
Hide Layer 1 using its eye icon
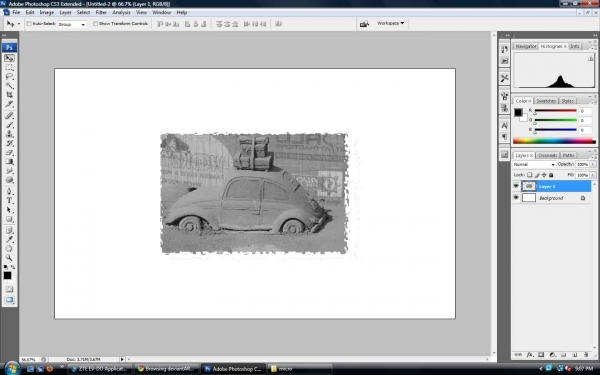[x=516, y=186]
